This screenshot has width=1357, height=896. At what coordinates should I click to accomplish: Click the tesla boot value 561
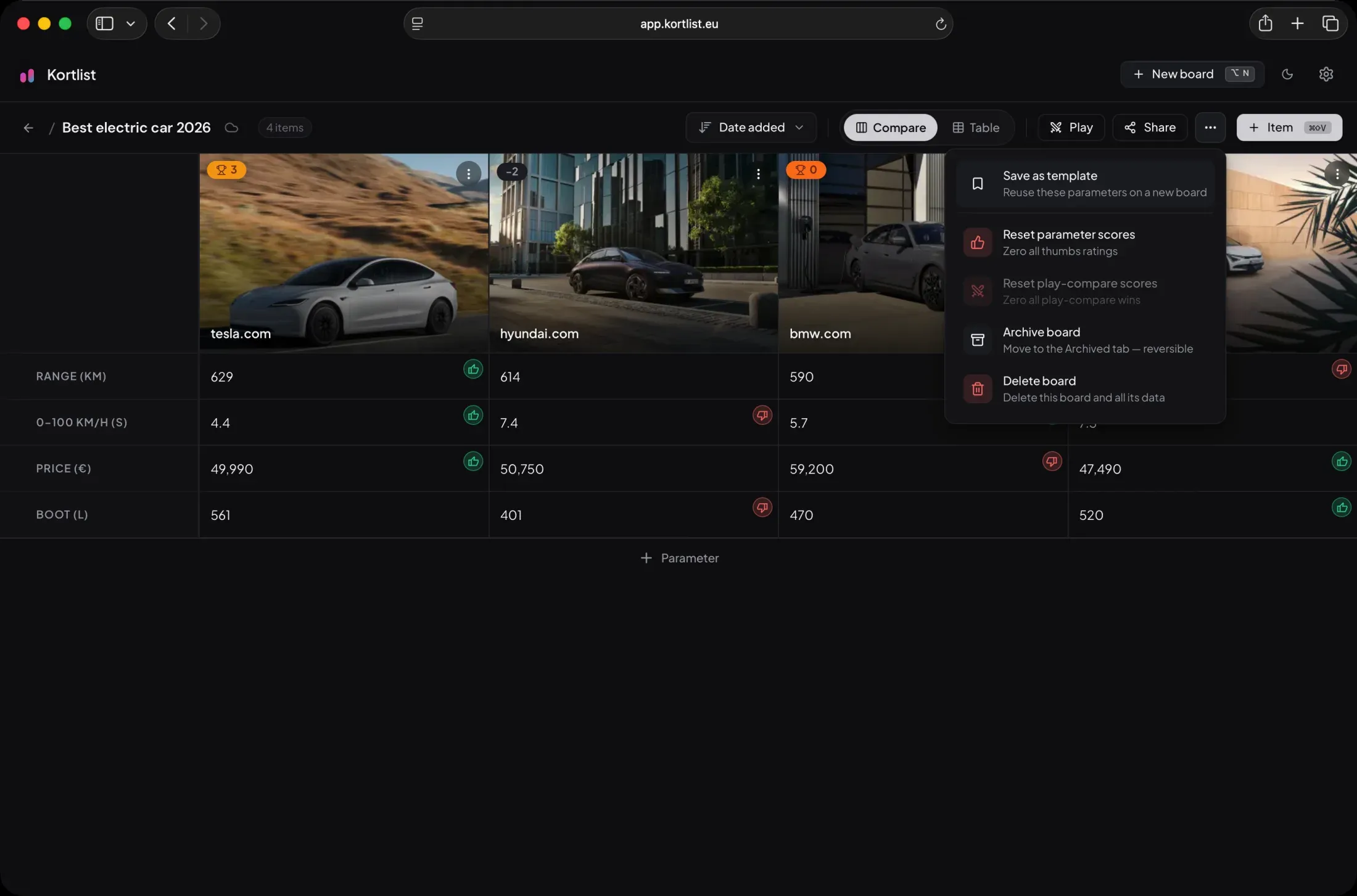click(x=220, y=515)
